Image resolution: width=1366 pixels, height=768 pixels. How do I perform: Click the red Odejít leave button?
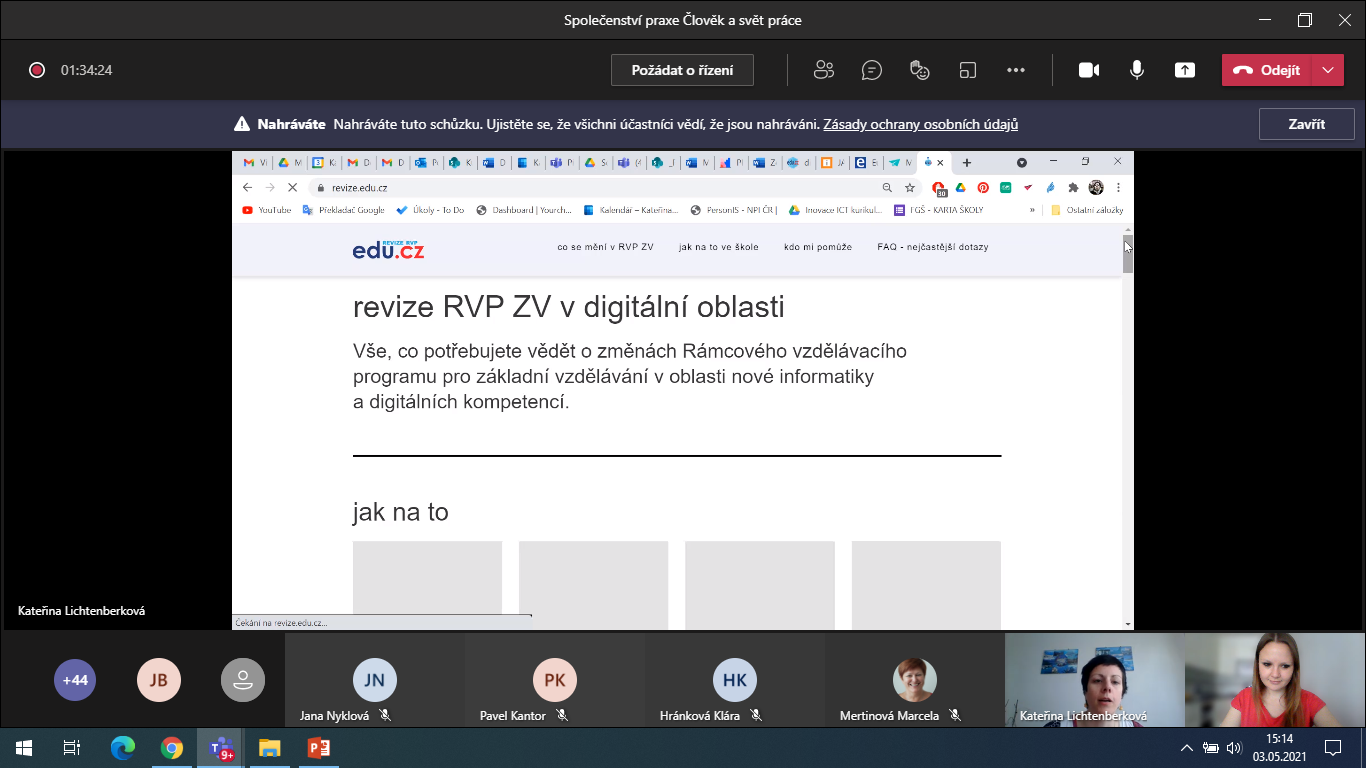click(1267, 70)
